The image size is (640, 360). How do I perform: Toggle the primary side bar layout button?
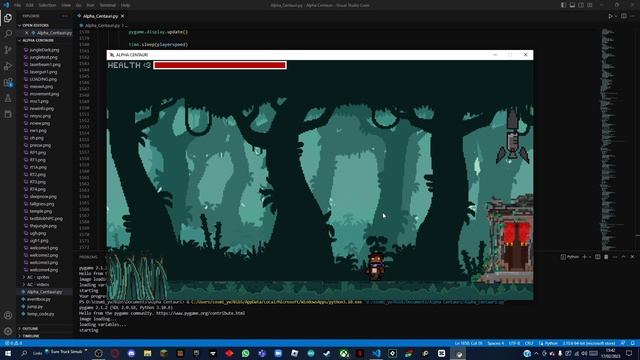pyautogui.click(x=563, y=5)
